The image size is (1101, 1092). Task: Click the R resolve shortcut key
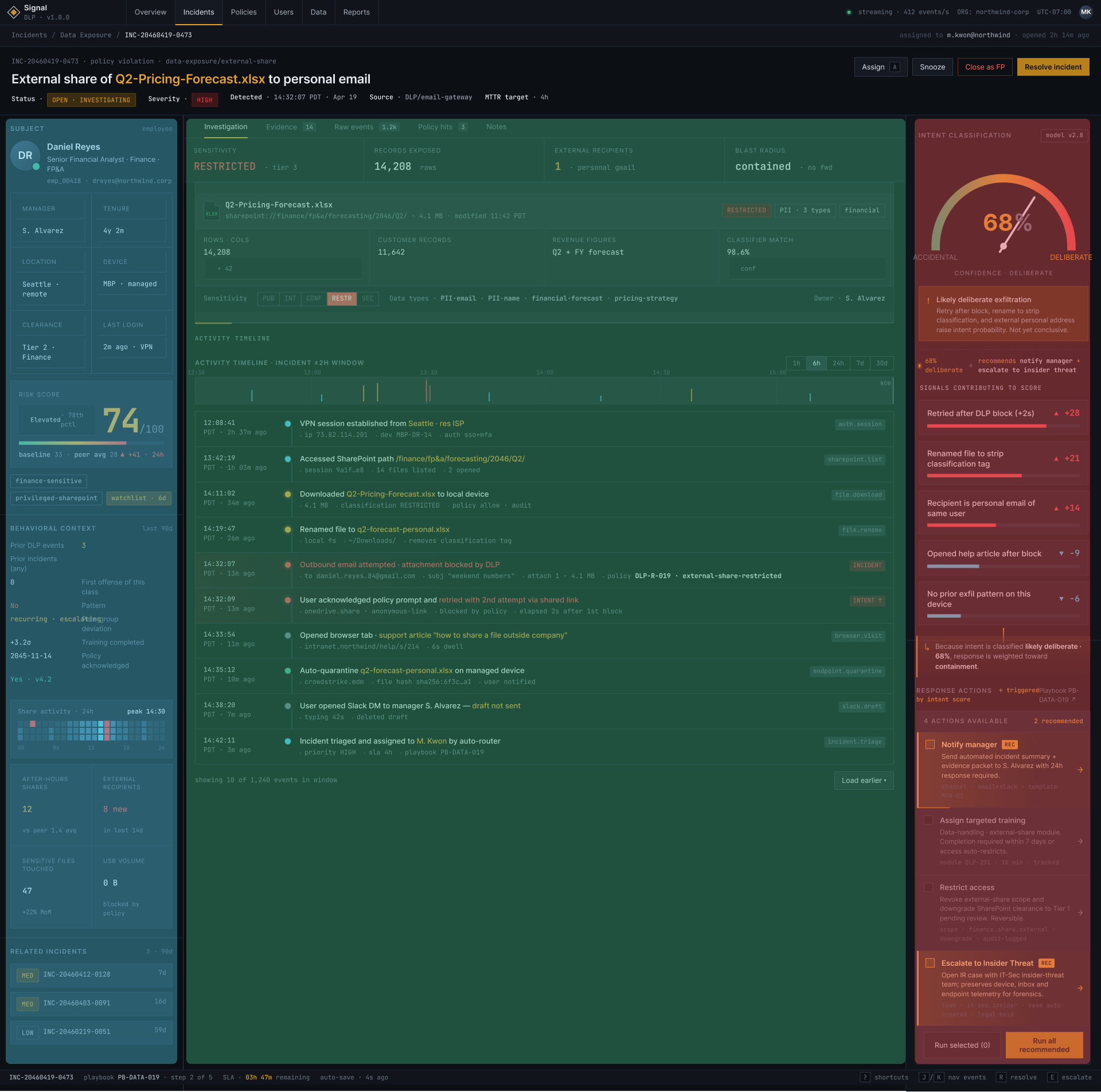[x=1001, y=1078]
